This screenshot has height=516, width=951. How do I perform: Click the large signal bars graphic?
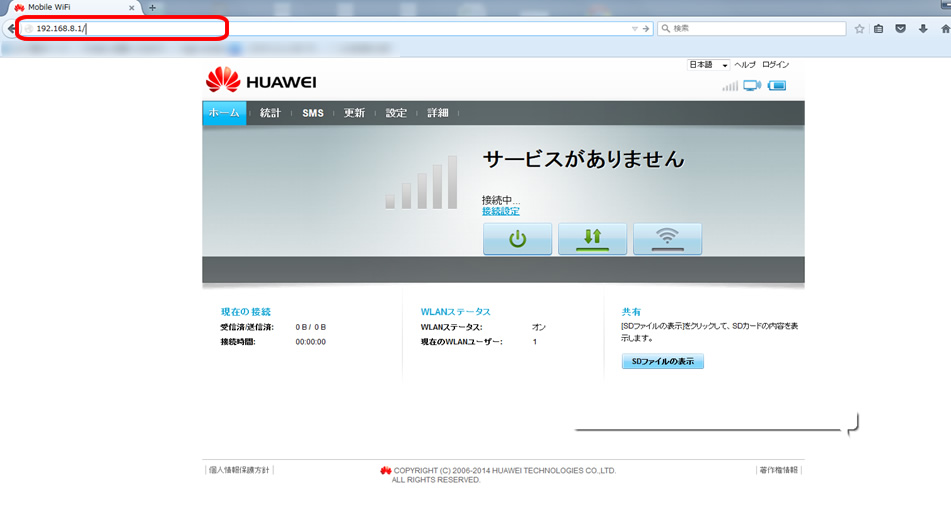coord(421,183)
